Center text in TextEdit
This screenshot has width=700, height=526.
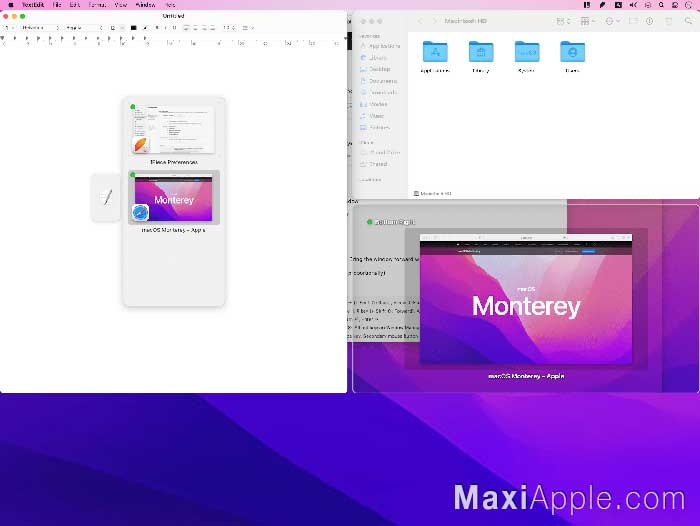(195, 28)
